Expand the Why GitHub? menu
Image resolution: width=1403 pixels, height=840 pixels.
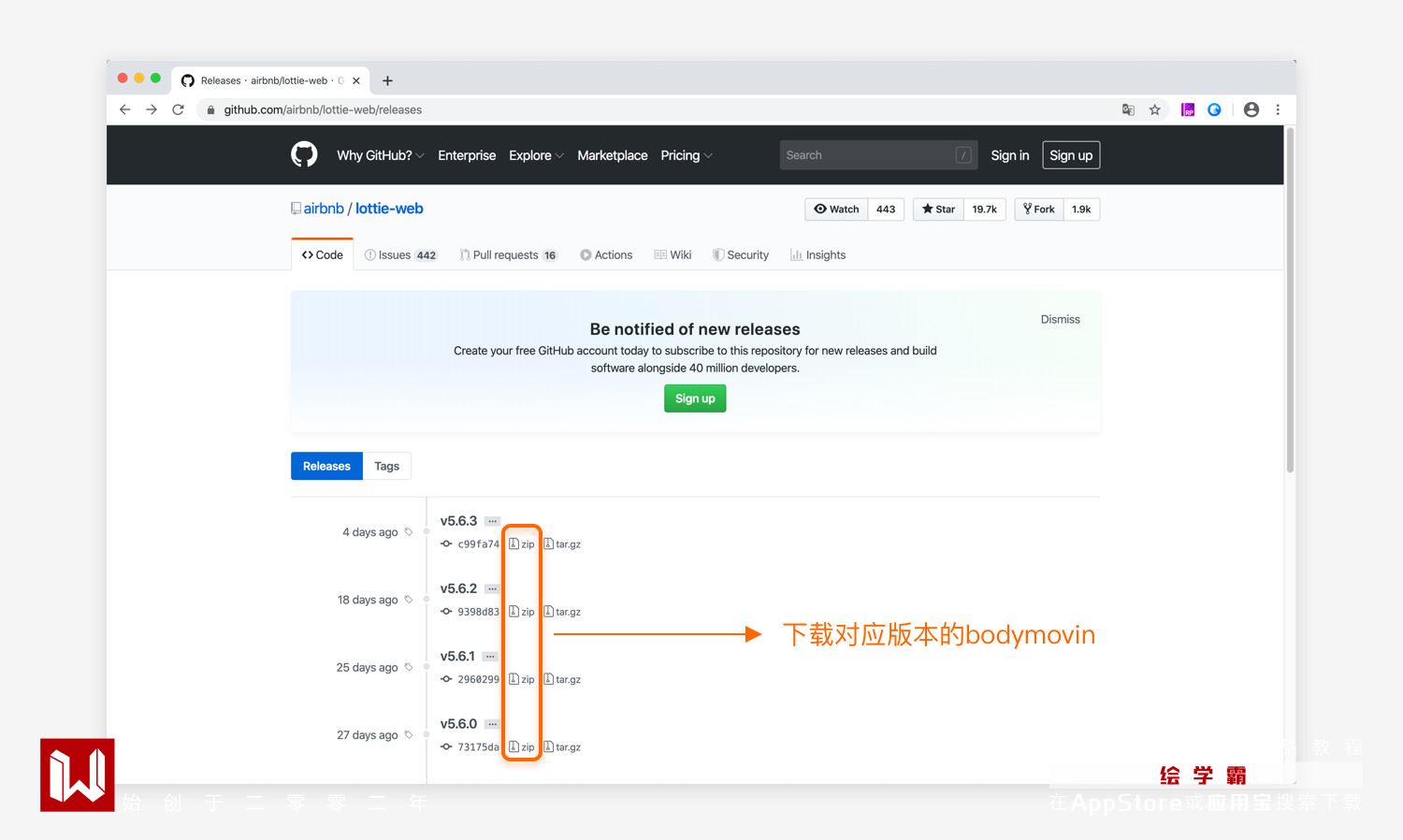[381, 155]
